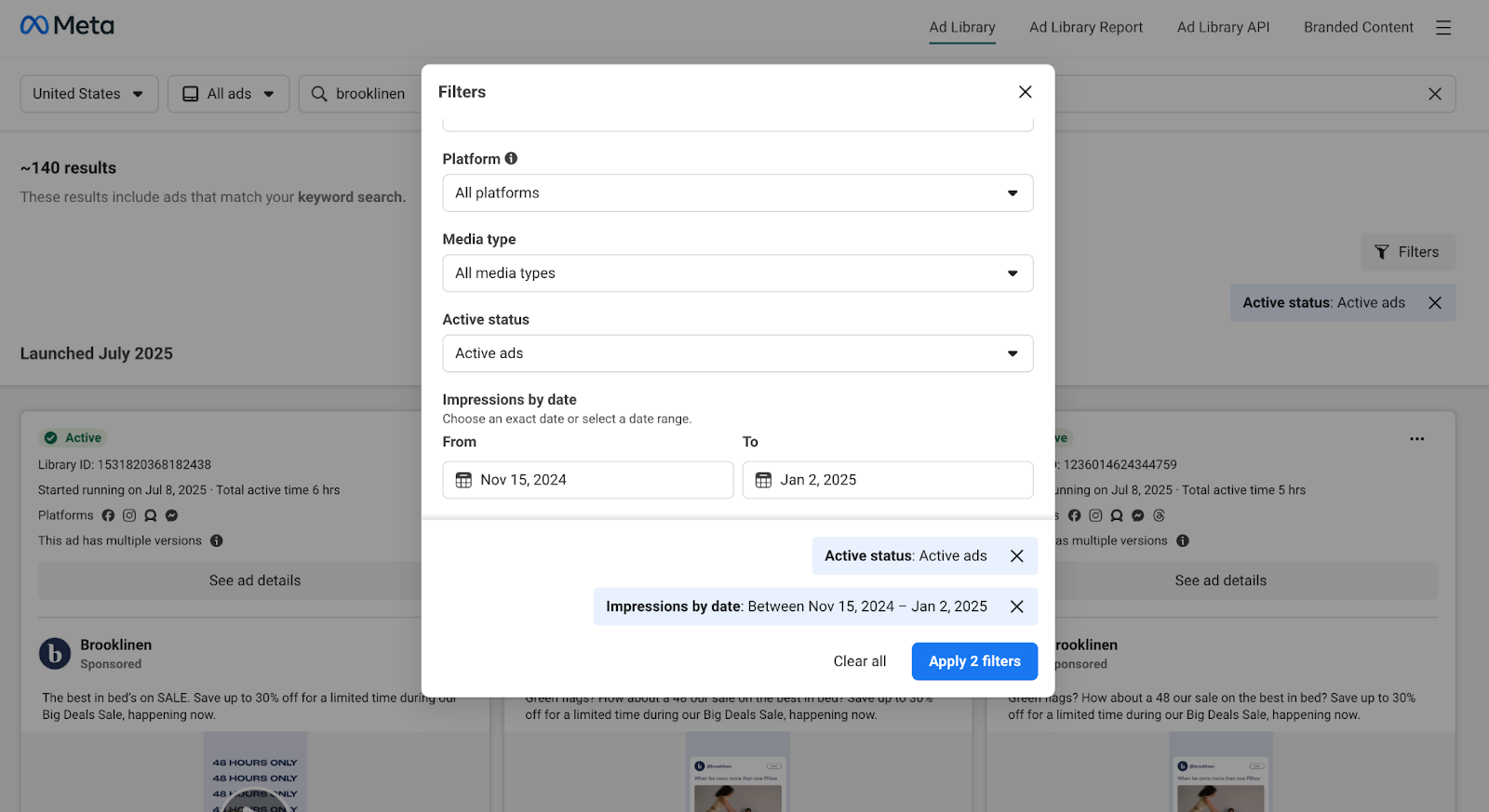Remove Active status chip in dialog
This screenshot has height=812, width=1489.
click(1016, 556)
